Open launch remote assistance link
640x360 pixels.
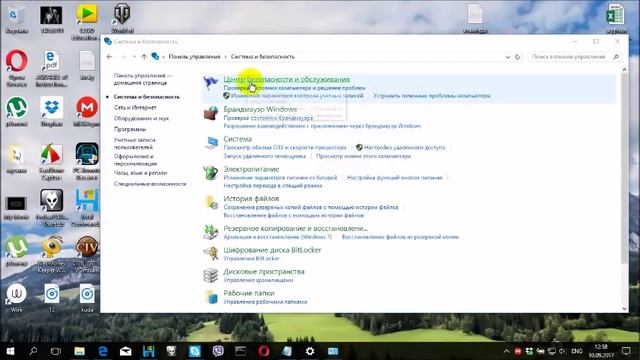(x=264, y=156)
